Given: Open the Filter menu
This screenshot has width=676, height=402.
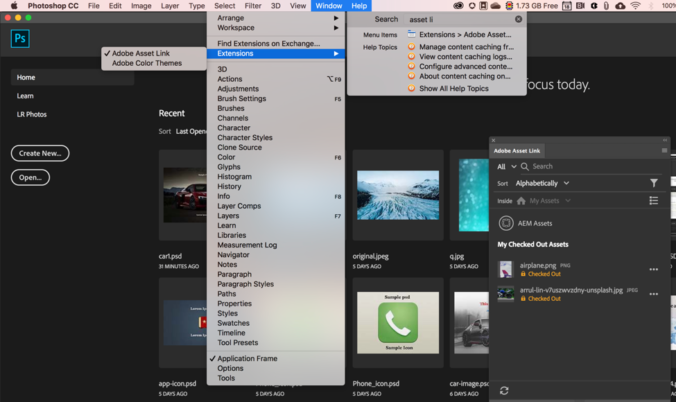Looking at the screenshot, I should coord(253,6).
